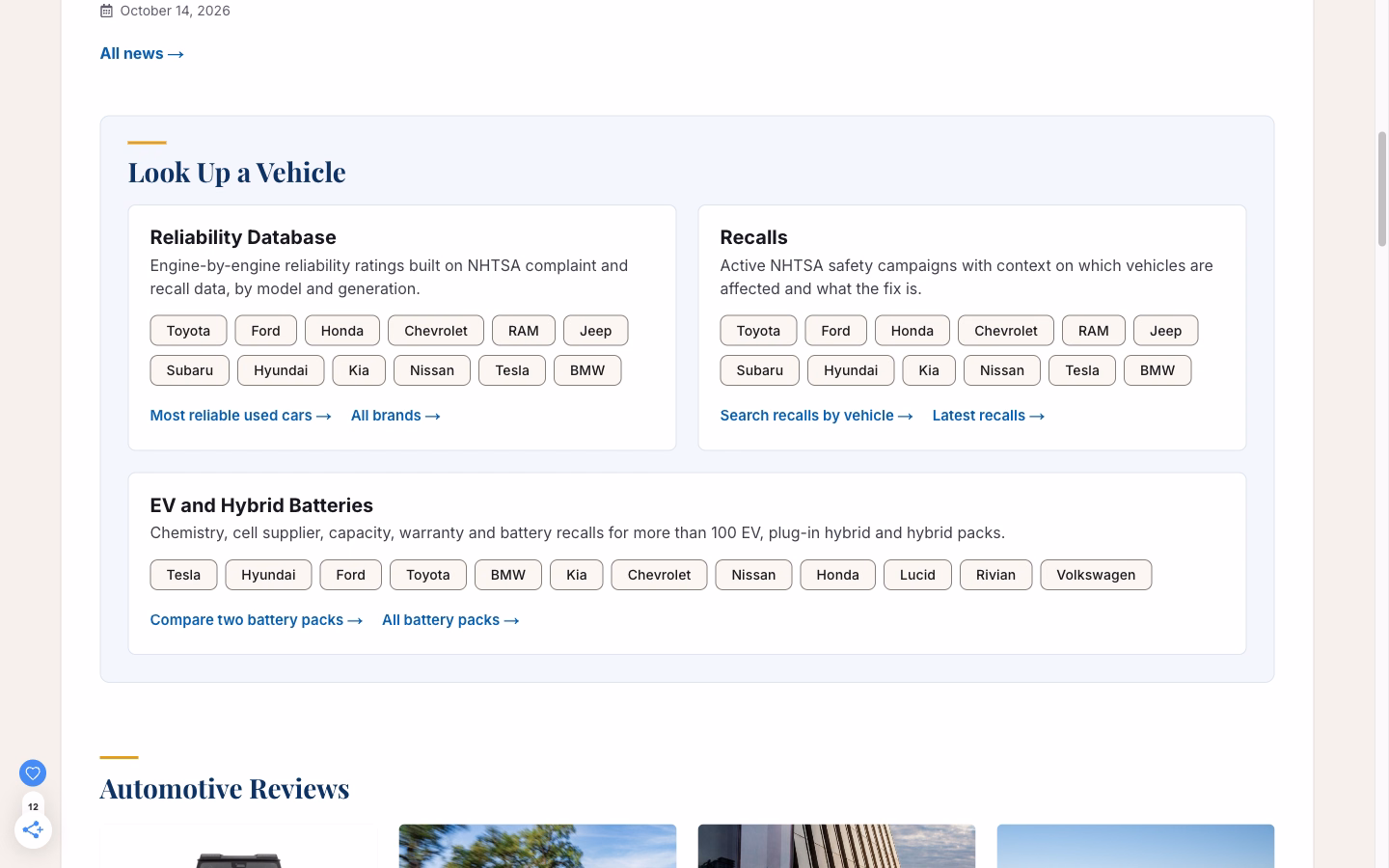Select RAM in Reliability Database

[x=524, y=331]
